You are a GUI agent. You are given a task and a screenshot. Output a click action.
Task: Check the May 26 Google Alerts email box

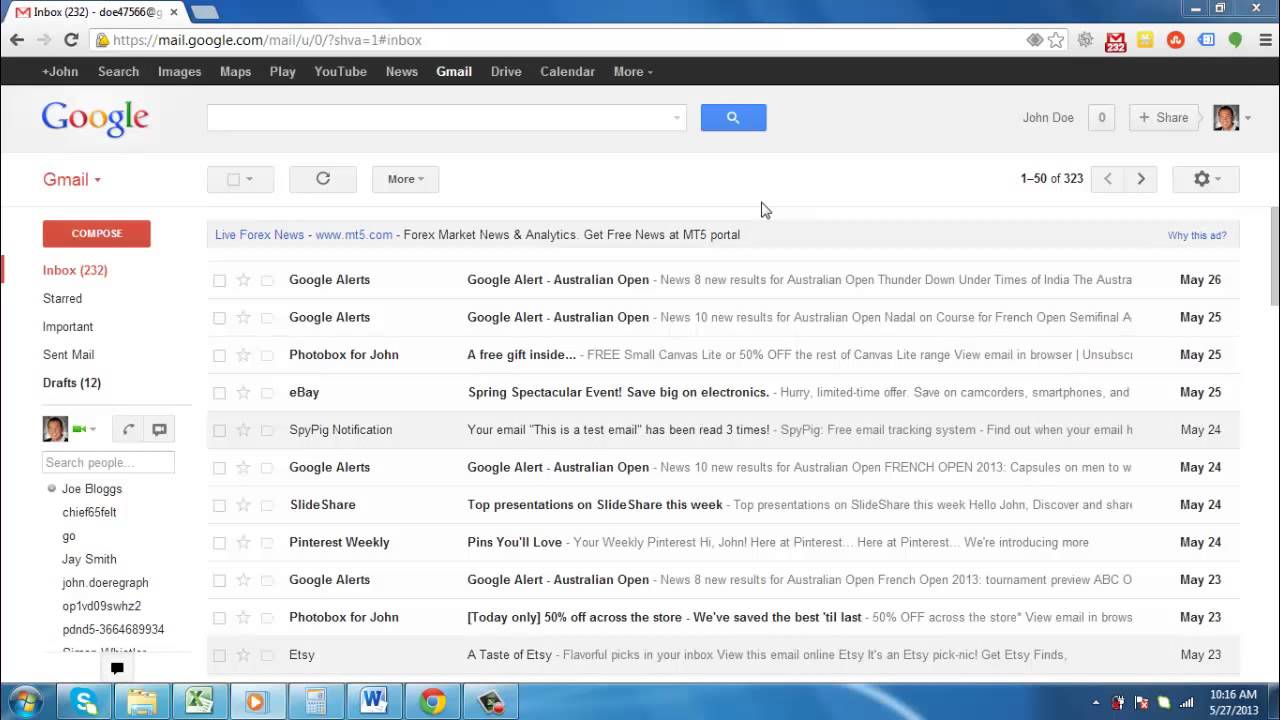tap(219, 280)
